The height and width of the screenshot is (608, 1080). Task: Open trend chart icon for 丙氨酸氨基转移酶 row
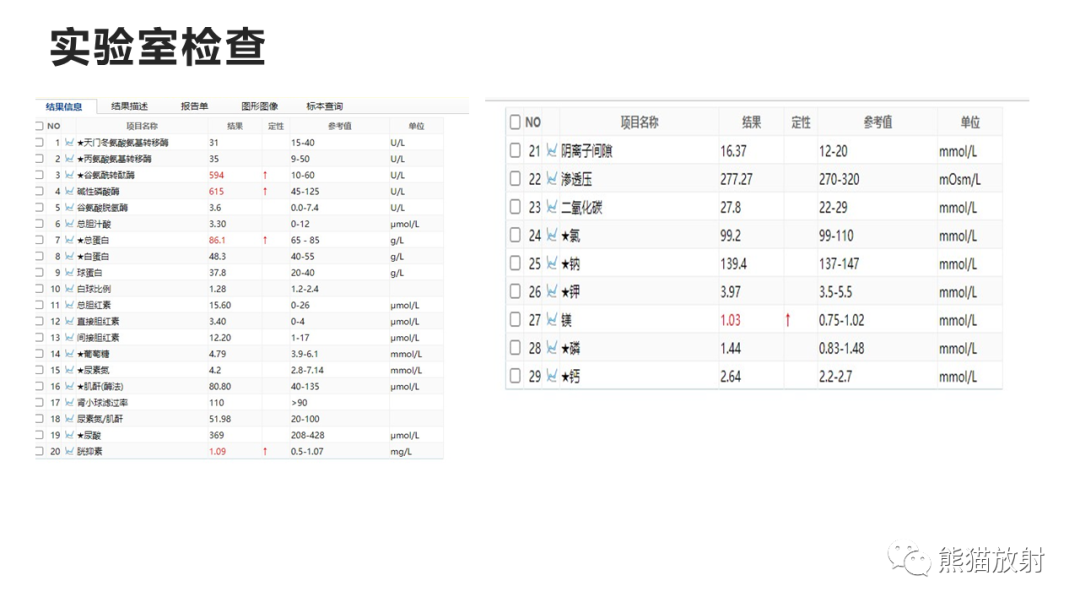click(70, 158)
